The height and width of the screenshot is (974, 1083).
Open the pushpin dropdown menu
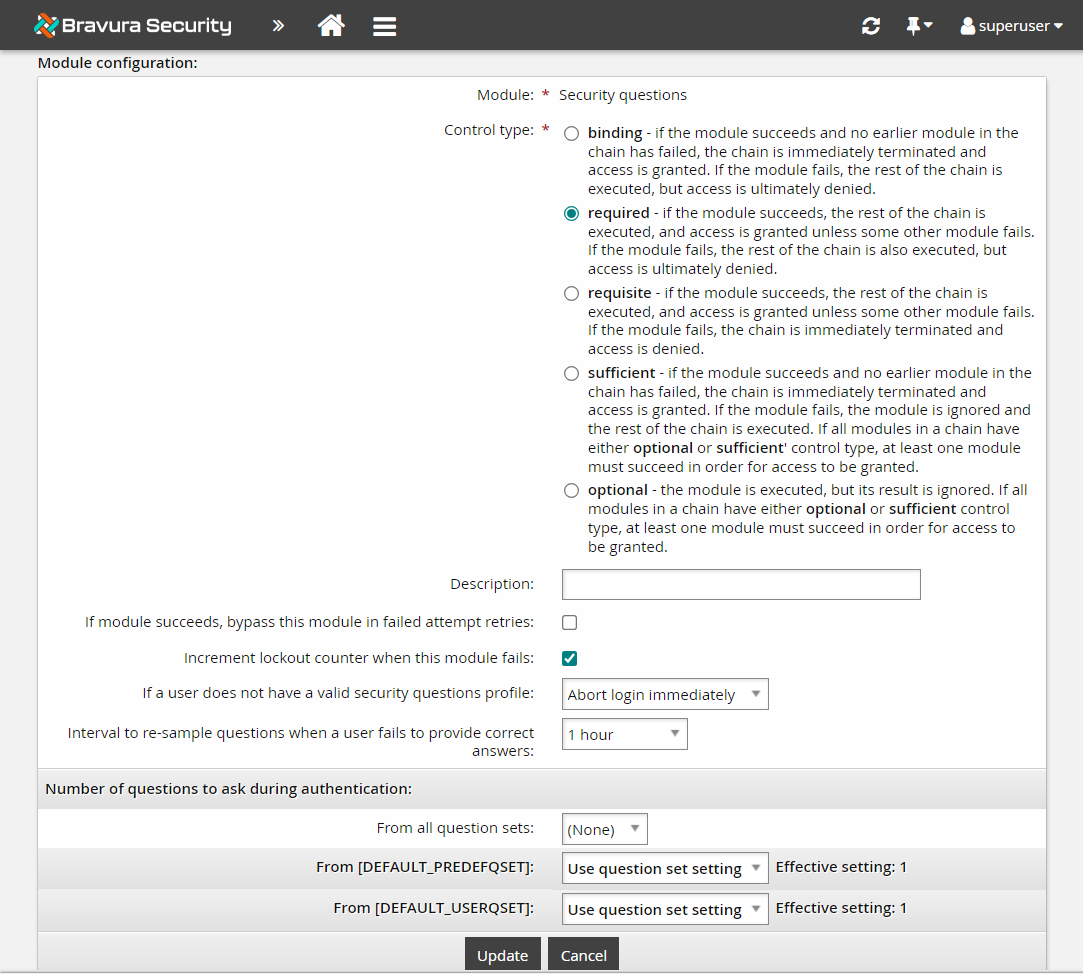click(x=926, y=25)
